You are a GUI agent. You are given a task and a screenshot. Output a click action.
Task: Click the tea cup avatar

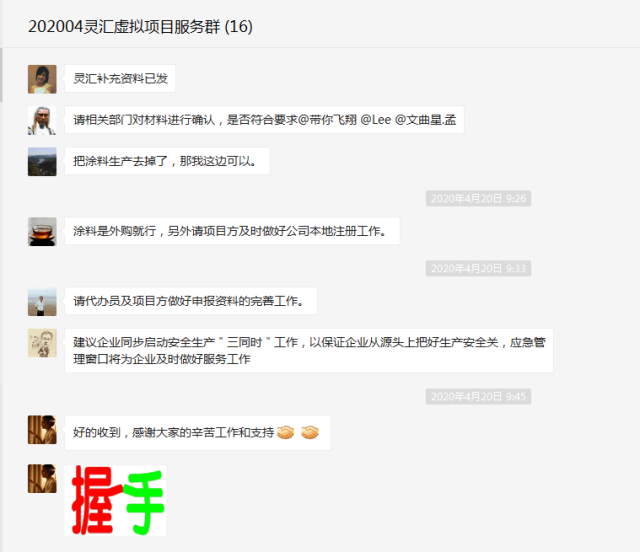[x=42, y=231]
